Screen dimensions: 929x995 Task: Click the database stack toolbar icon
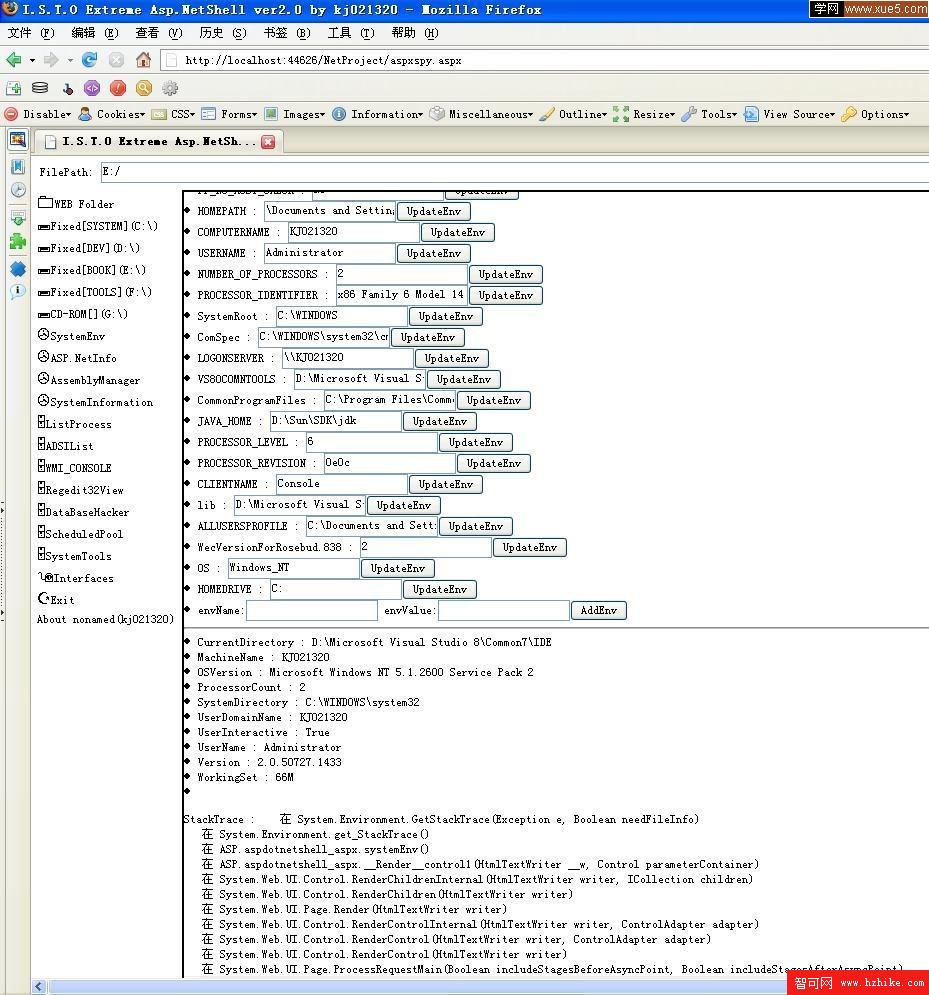40,88
